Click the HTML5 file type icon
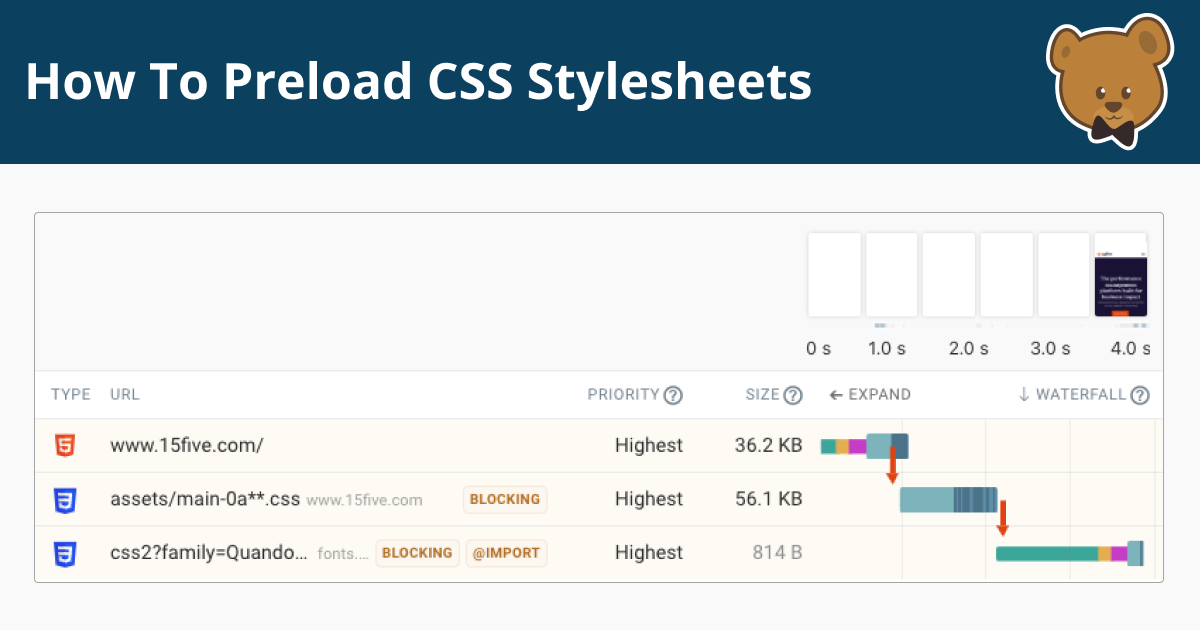 point(65,445)
